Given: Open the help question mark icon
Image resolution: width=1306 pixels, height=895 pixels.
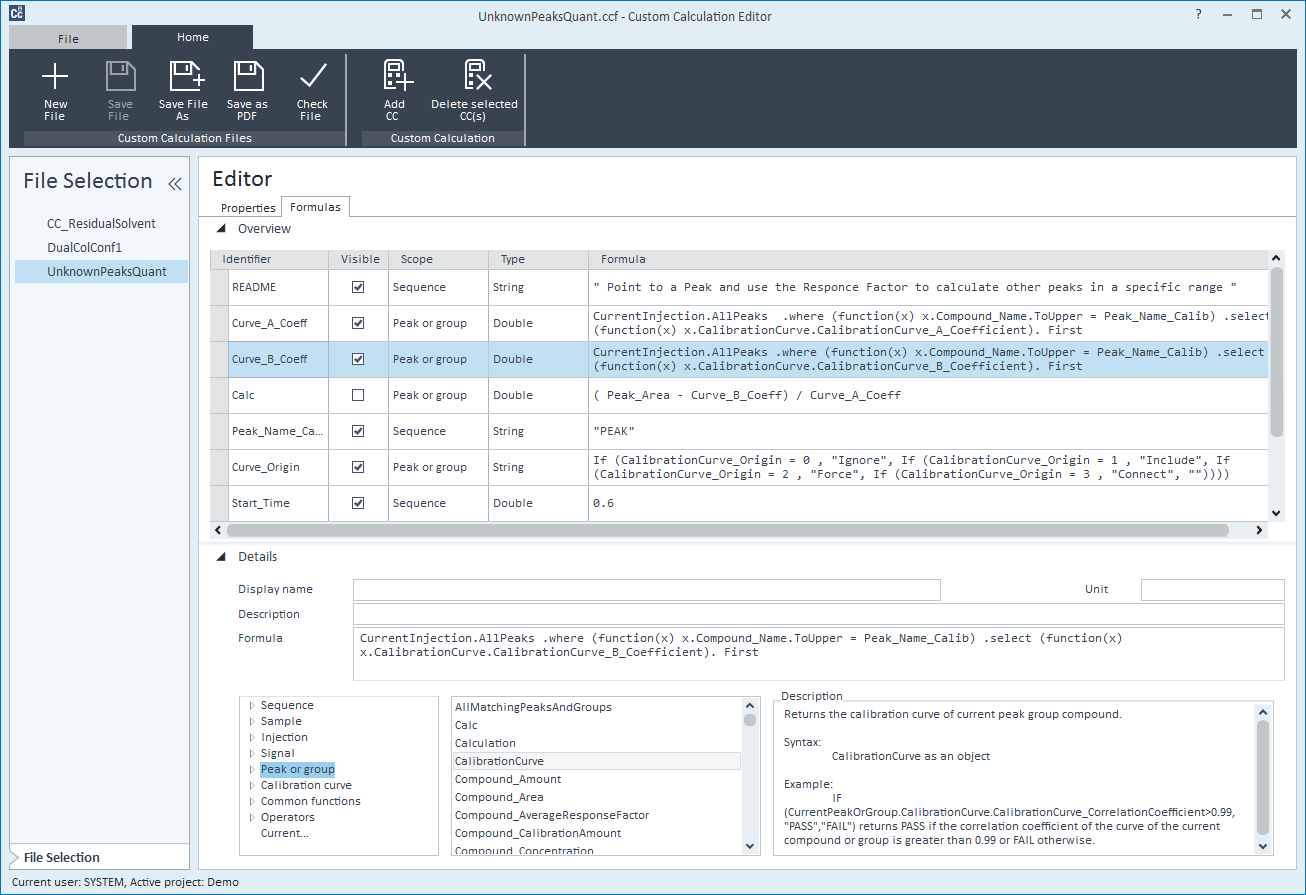Looking at the screenshot, I should click(x=1198, y=15).
